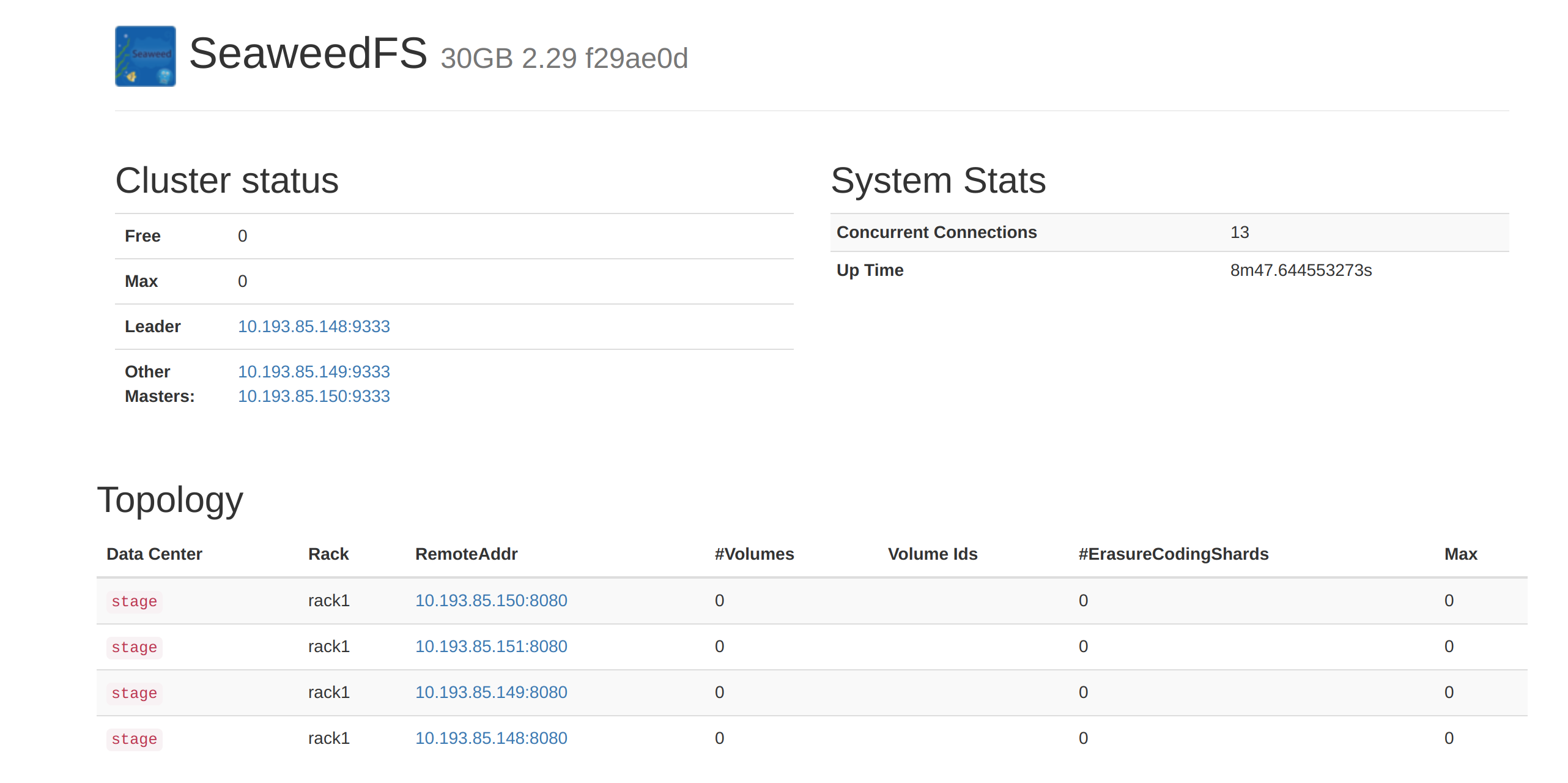Open other master 10.193.85.149:9333

point(314,372)
